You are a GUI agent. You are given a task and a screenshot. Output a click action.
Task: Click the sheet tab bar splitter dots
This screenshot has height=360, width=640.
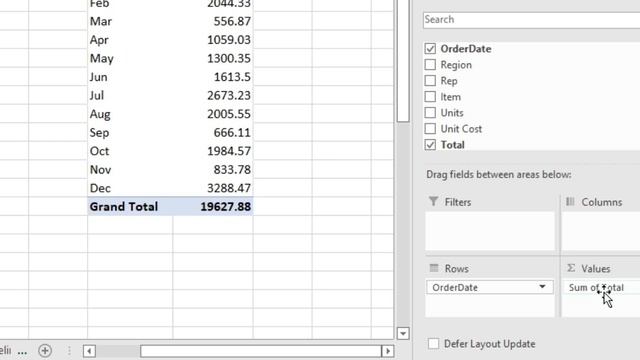click(69, 351)
